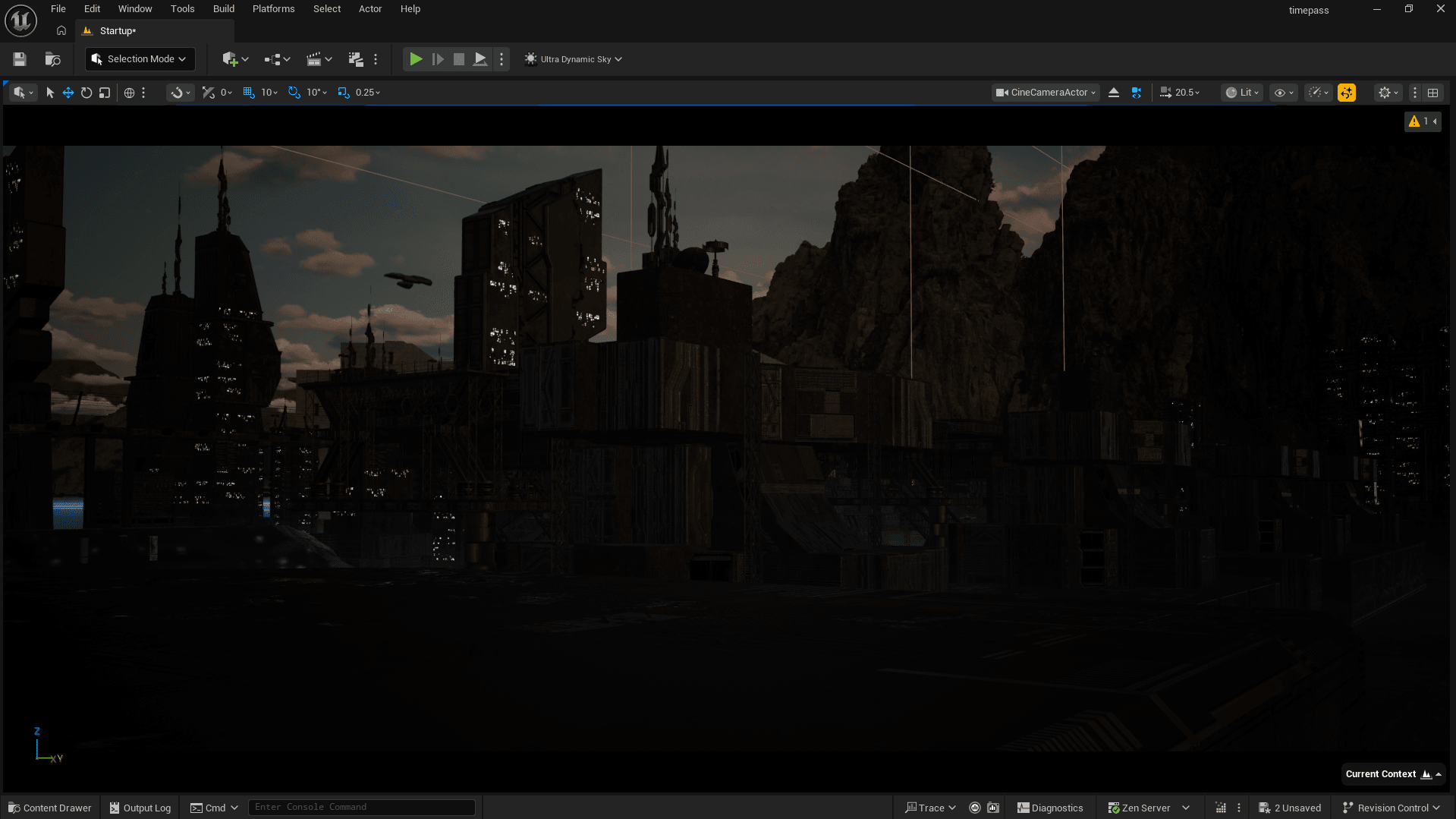The width and height of the screenshot is (1456, 819).
Task: Select the Scale transform tool
Action: [x=105, y=93]
